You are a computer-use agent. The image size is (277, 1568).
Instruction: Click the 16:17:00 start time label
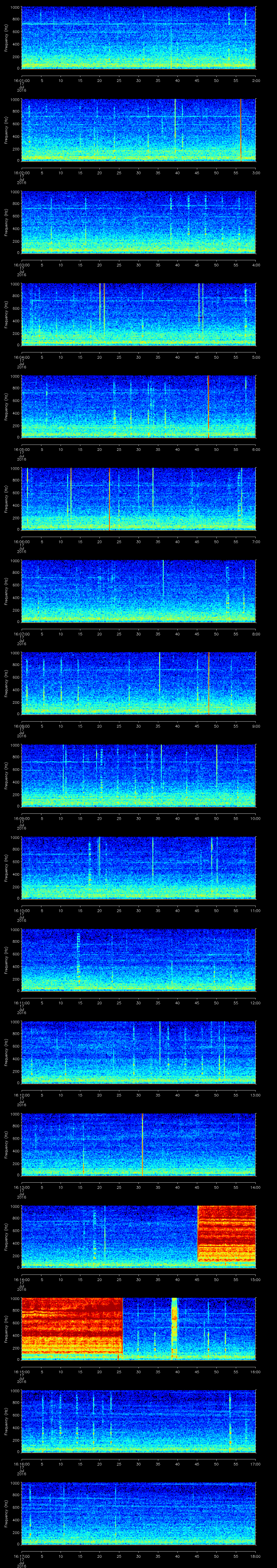(x=21, y=1556)
